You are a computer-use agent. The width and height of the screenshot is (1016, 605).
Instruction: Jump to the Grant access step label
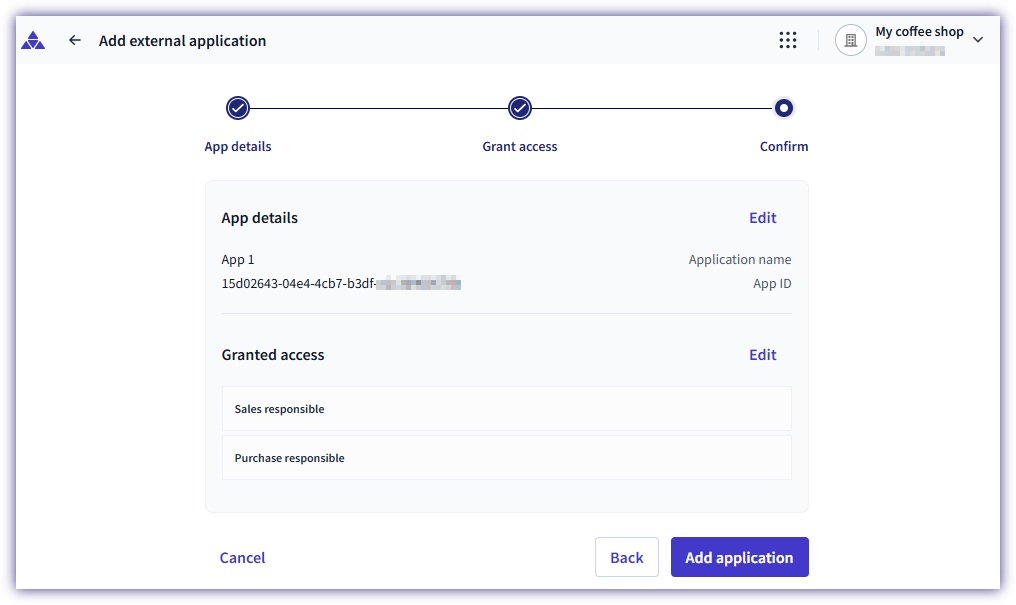click(520, 146)
